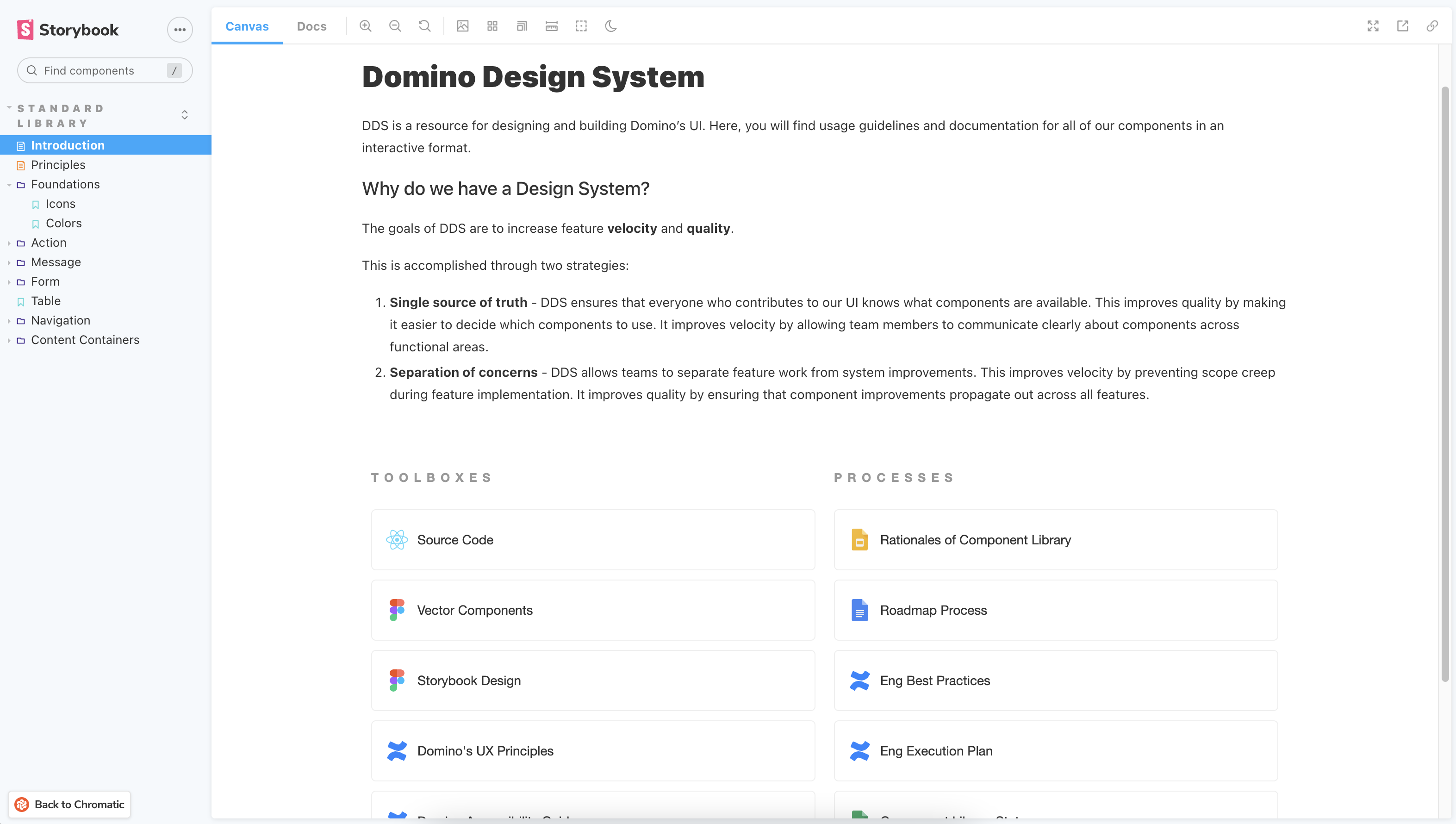Zoom out on the canvas
The height and width of the screenshot is (824, 1456).
395,26
